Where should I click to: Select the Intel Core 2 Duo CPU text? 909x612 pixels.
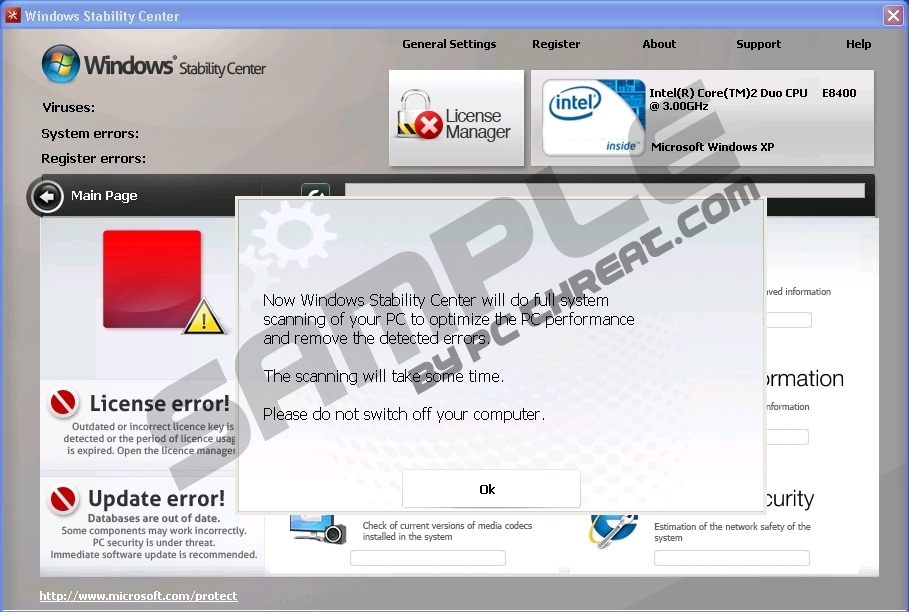coord(752,99)
